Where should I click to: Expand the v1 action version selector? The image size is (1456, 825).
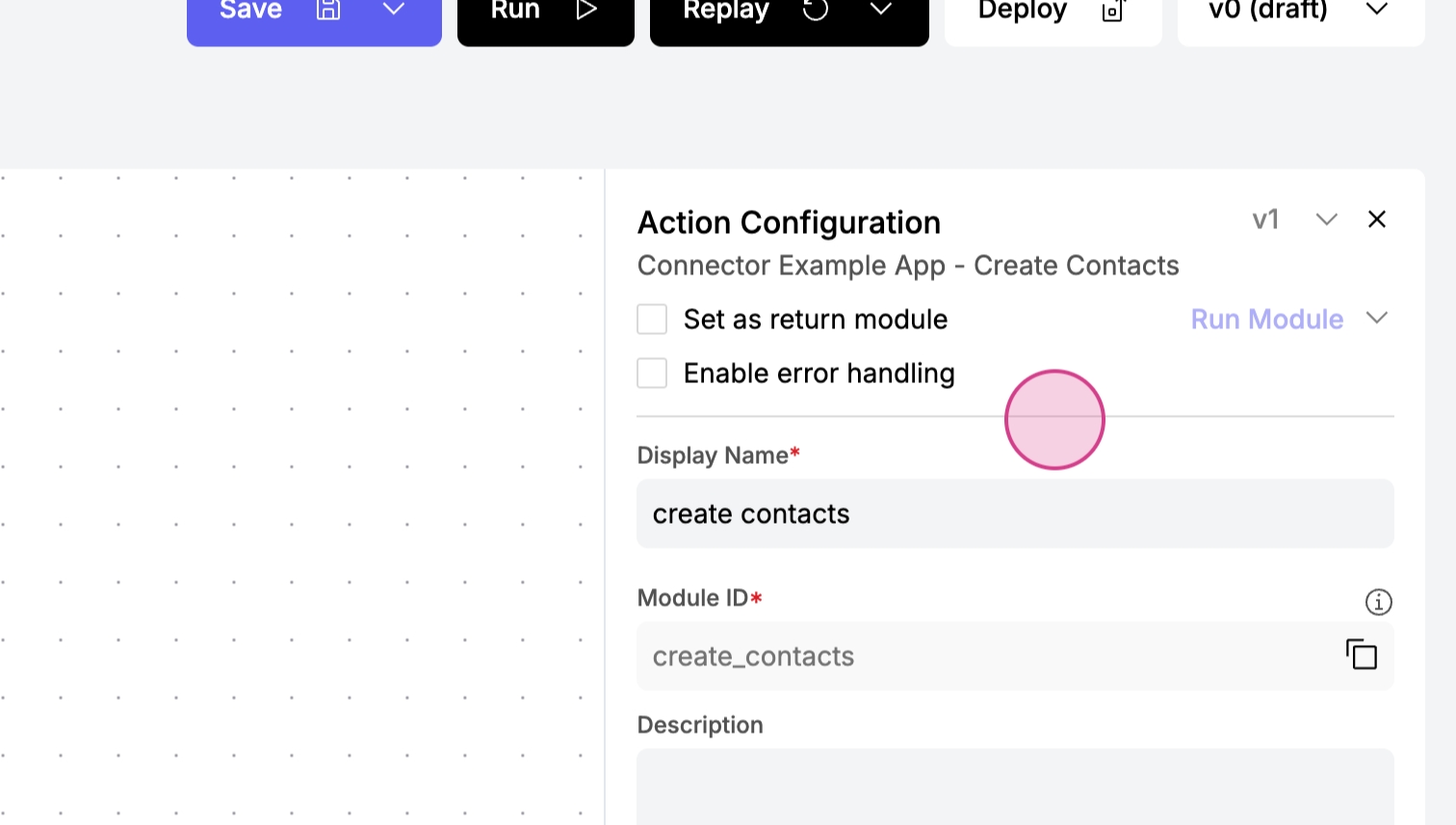[1326, 219]
